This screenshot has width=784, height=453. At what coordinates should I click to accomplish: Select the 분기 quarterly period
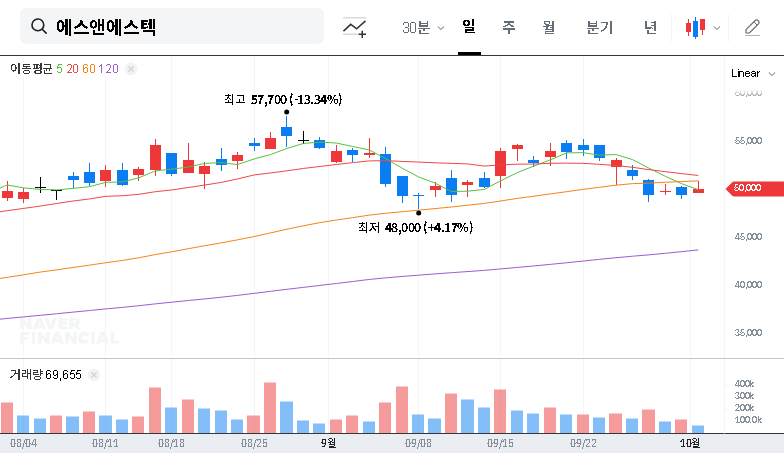599,27
